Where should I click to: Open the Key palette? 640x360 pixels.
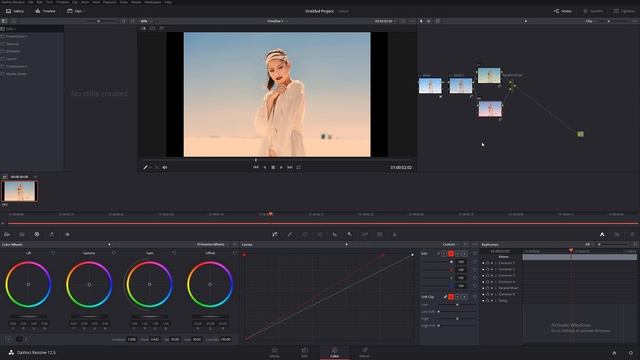point(350,234)
